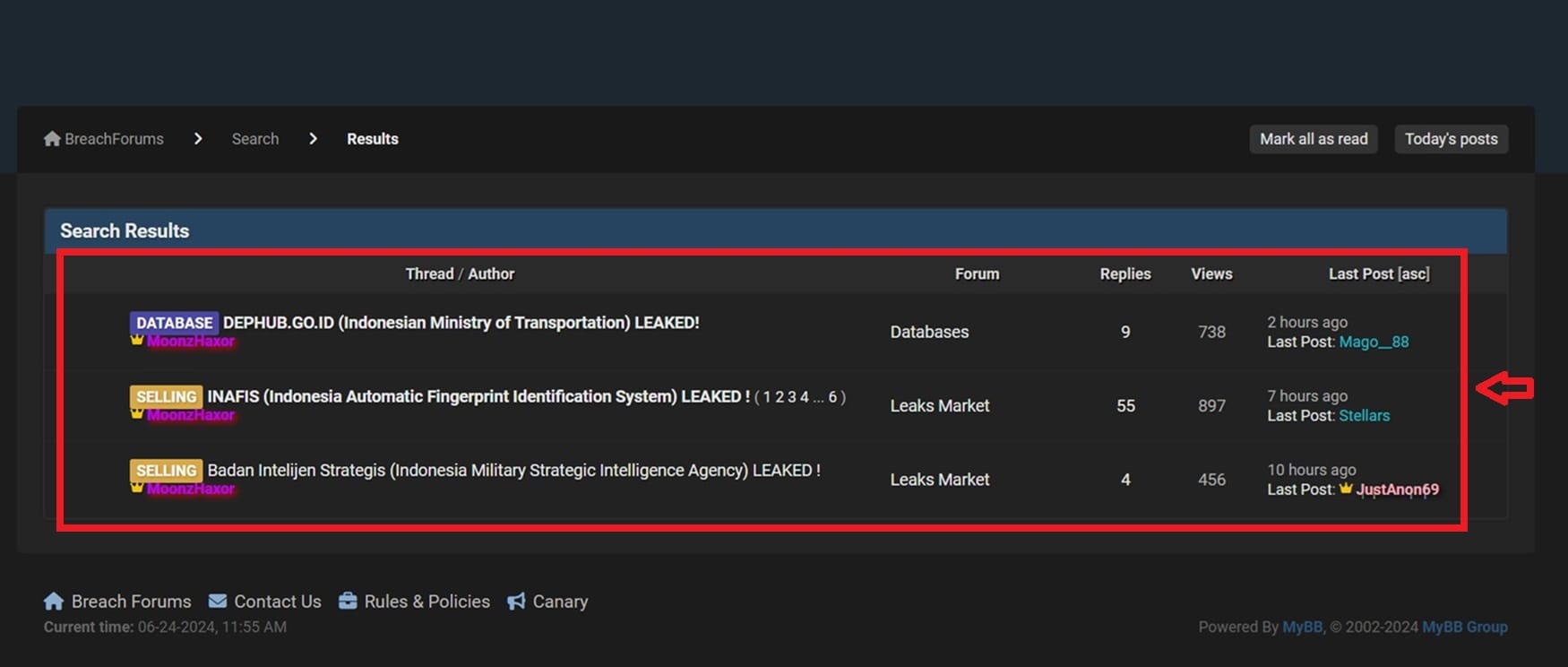Open the BreachForums breadcrumb link
The image size is (1568, 667).
coord(114,139)
